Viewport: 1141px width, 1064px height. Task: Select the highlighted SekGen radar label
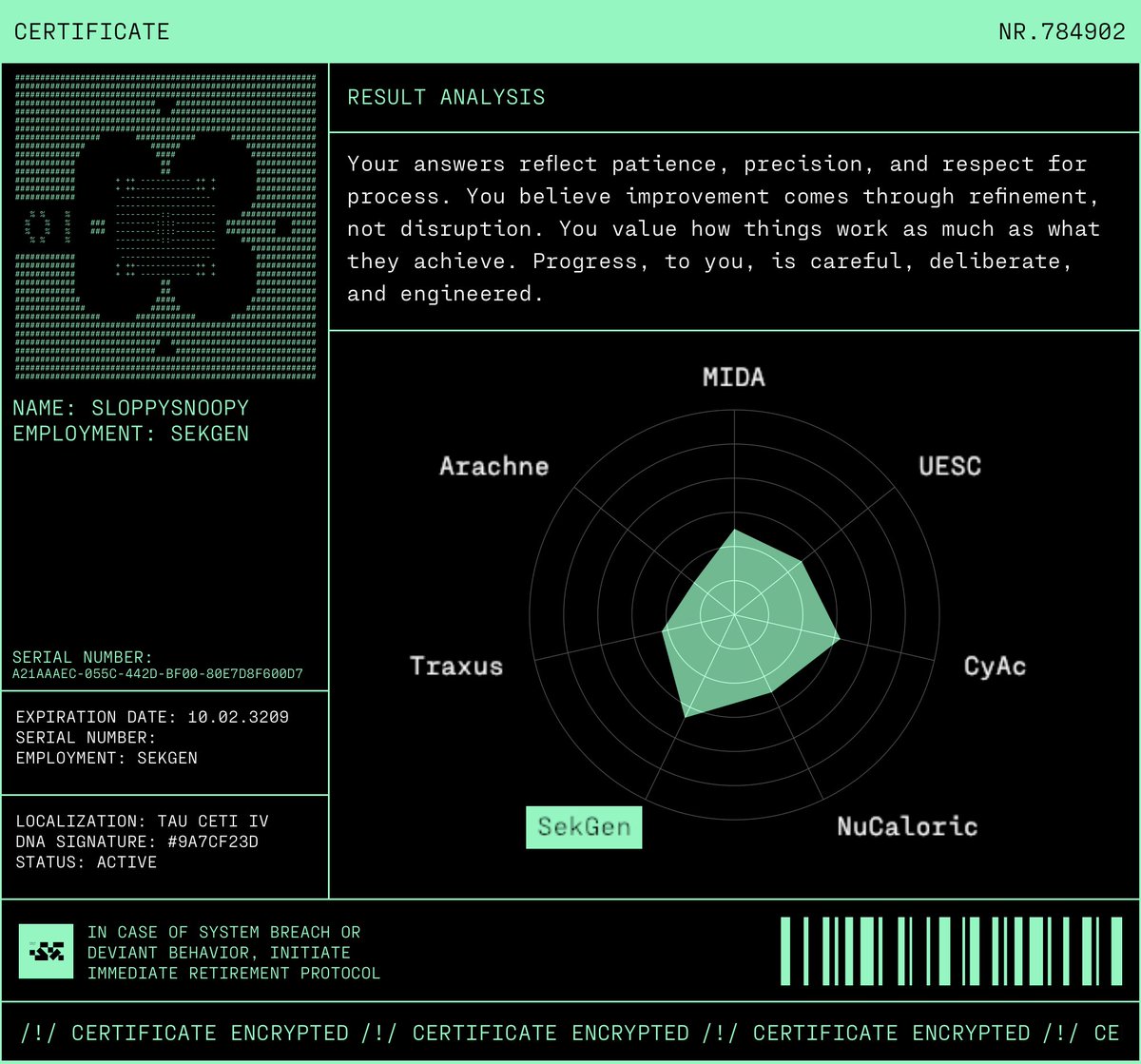[584, 827]
